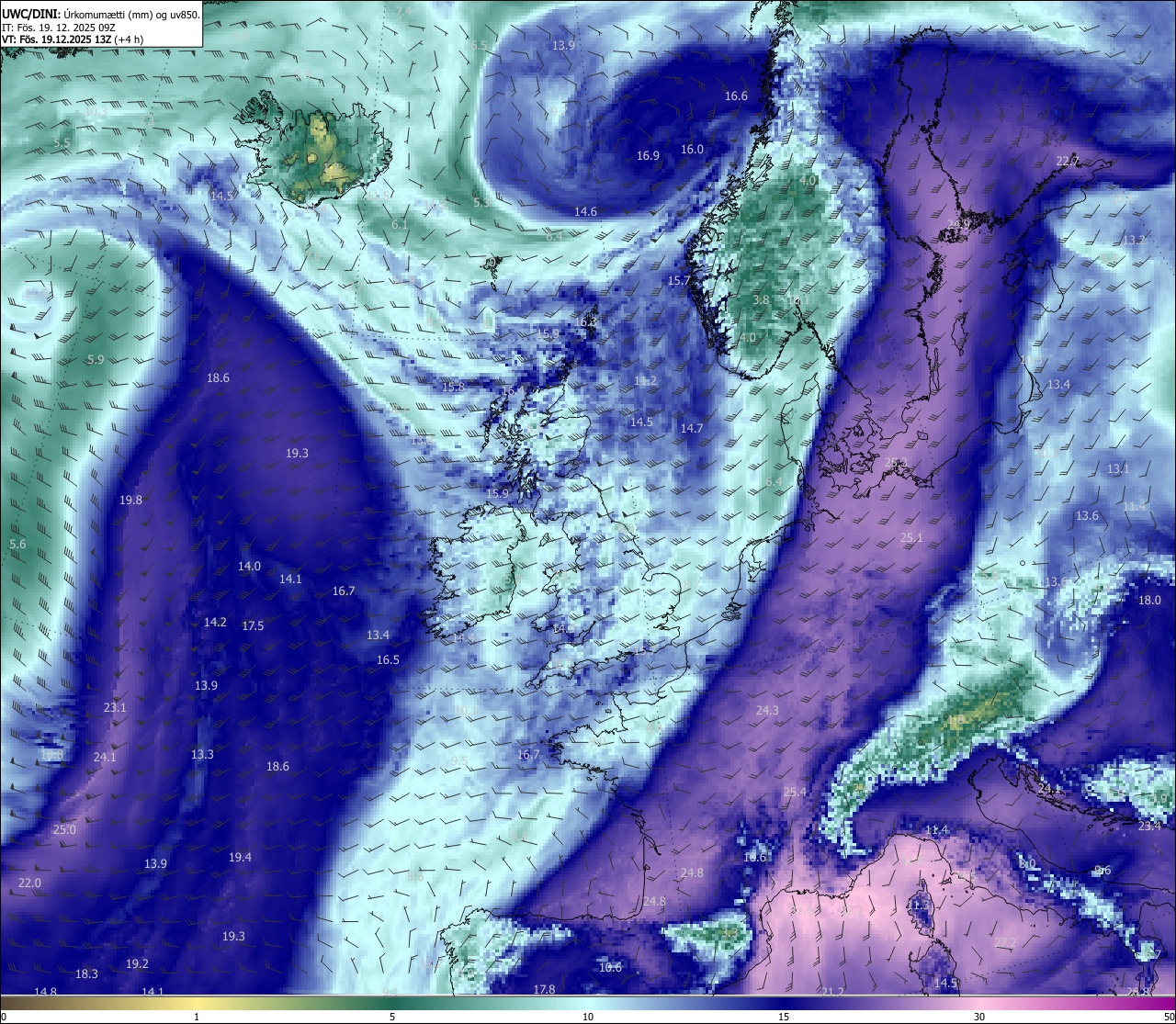This screenshot has width=1176, height=1024.
Task: Click the 14.7 value in the North Sea
Action: [692, 429]
